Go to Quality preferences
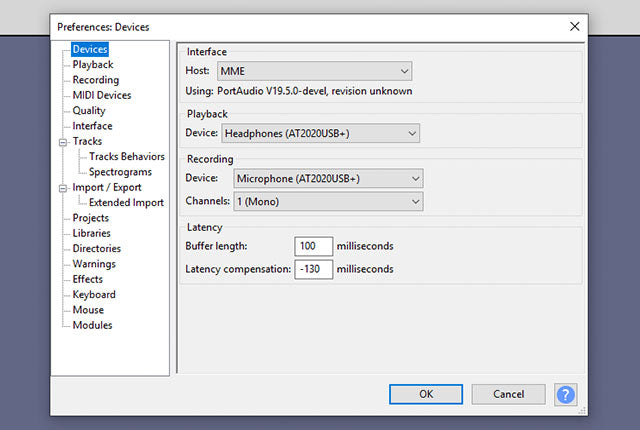 coord(88,111)
